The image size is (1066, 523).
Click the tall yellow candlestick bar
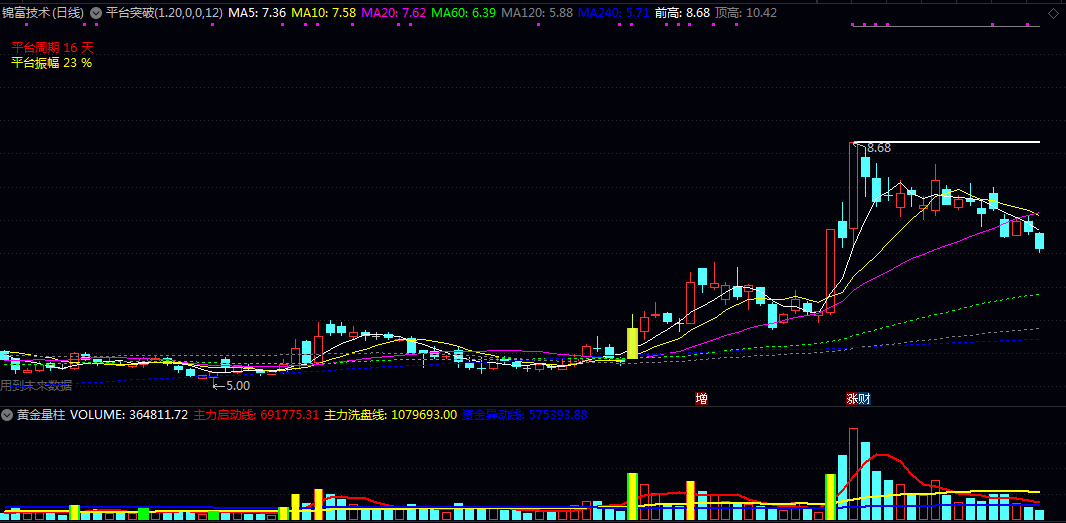632,343
